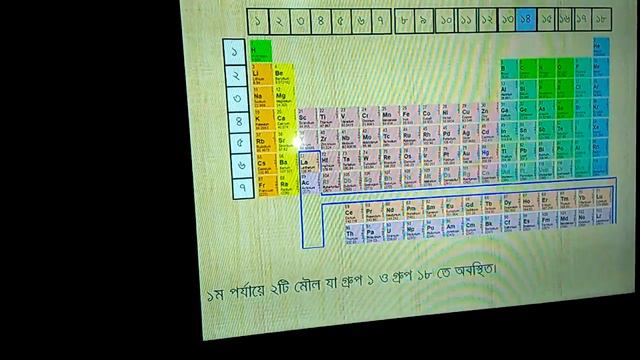Choose the Aluminium (Al) element cell

(x=509, y=90)
